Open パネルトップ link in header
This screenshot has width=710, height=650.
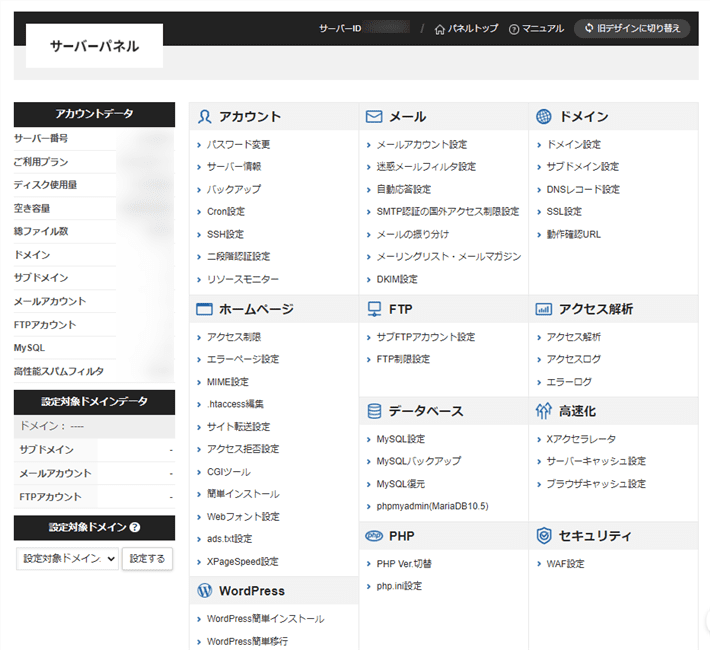click(466, 29)
